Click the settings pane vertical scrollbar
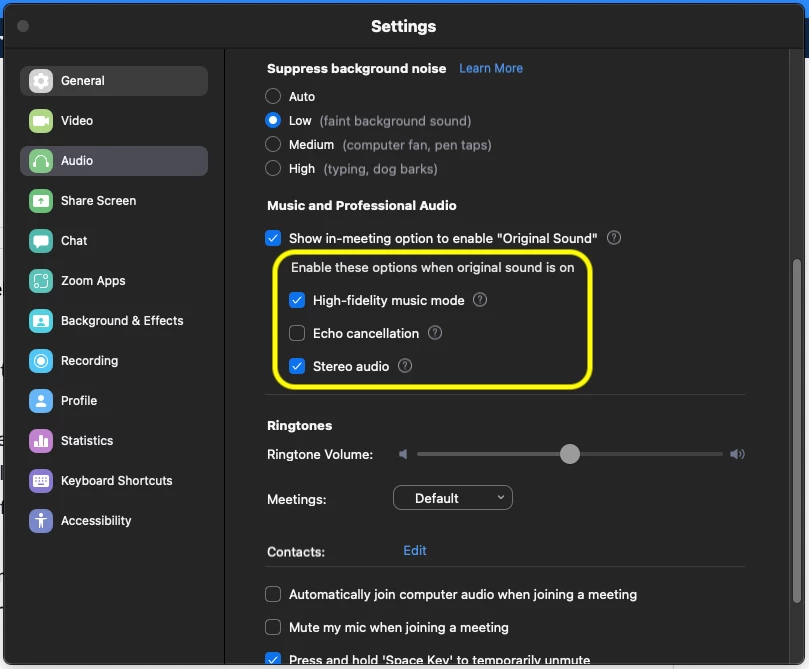 pyautogui.click(x=797, y=431)
